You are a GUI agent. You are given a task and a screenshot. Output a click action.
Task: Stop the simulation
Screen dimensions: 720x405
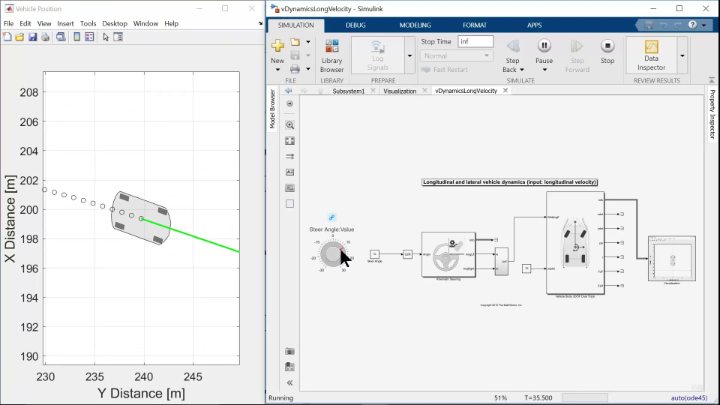pos(607,51)
